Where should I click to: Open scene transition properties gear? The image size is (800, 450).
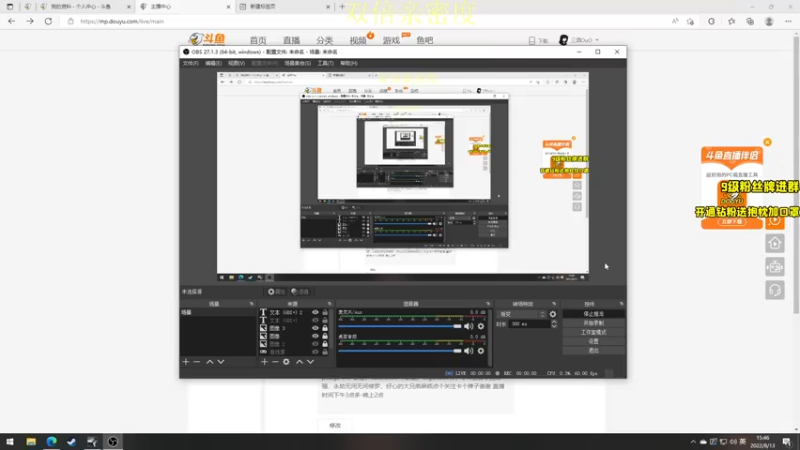[553, 314]
